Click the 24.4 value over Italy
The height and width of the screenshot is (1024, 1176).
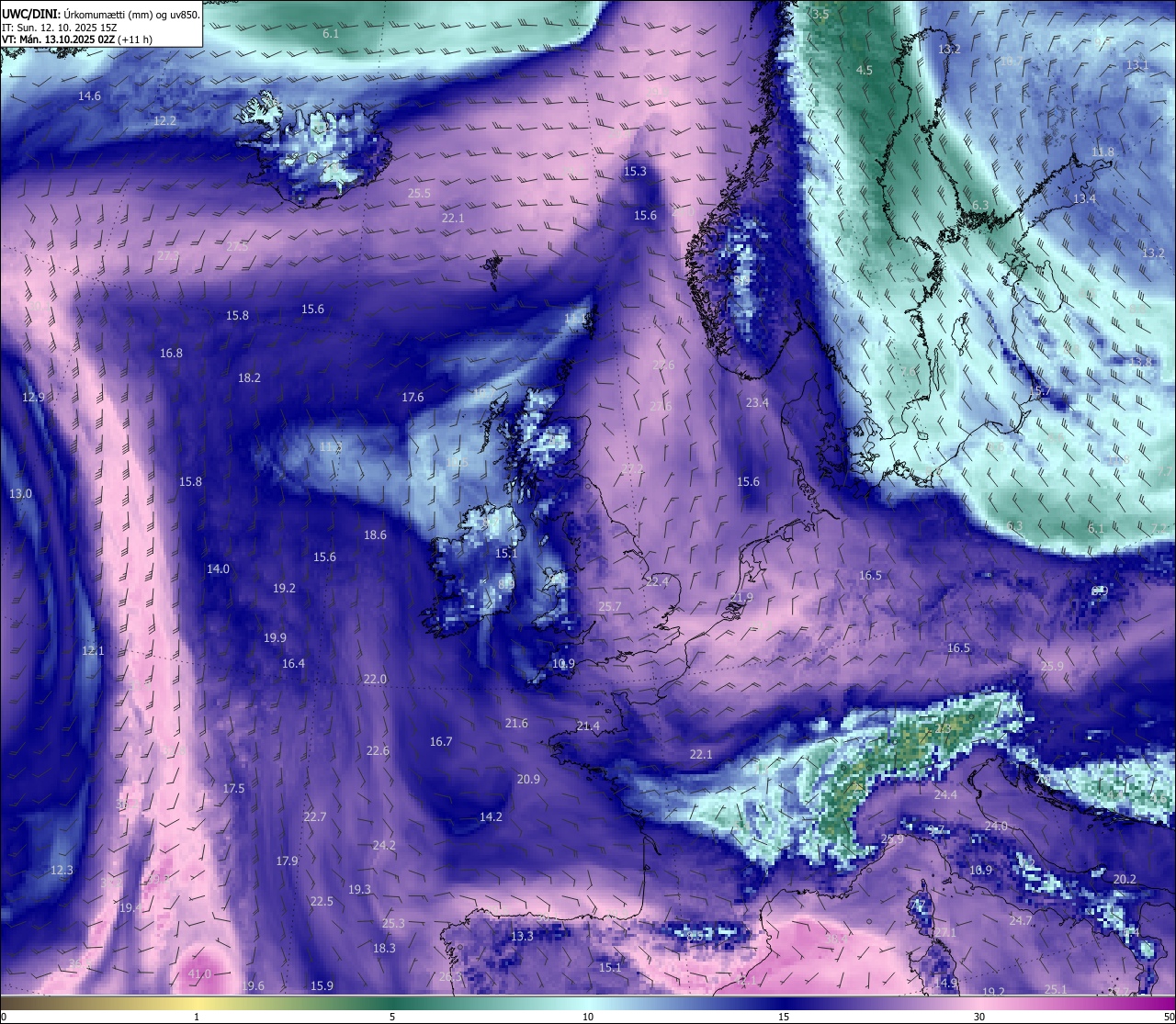point(945,794)
